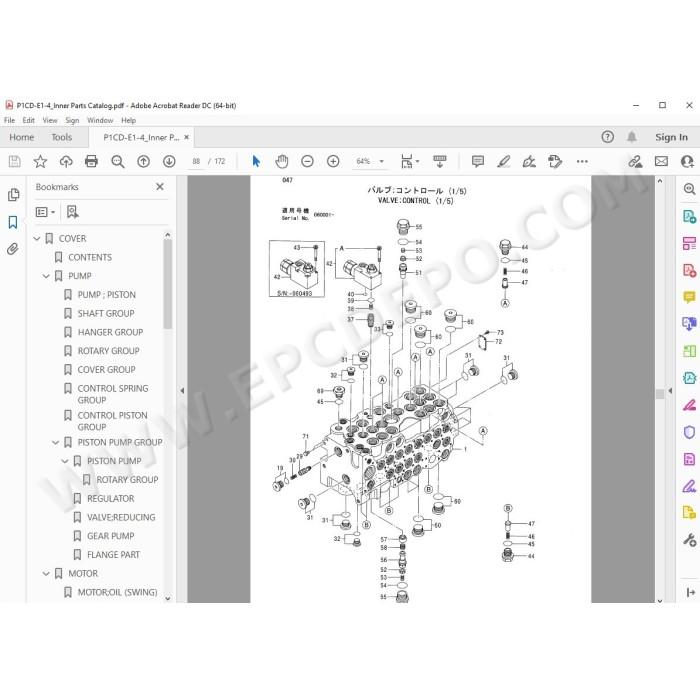This screenshot has height=700, width=700.
Task: Click the Print file icon
Action: click(x=91, y=161)
